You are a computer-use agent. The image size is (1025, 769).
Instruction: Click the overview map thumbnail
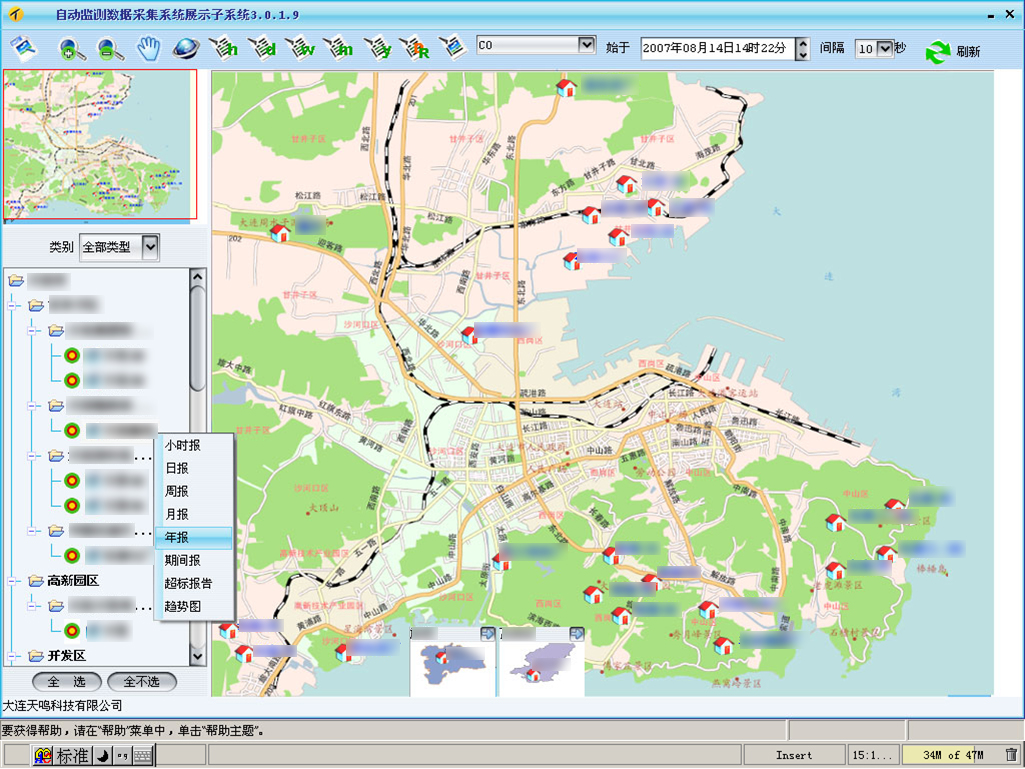pos(100,145)
